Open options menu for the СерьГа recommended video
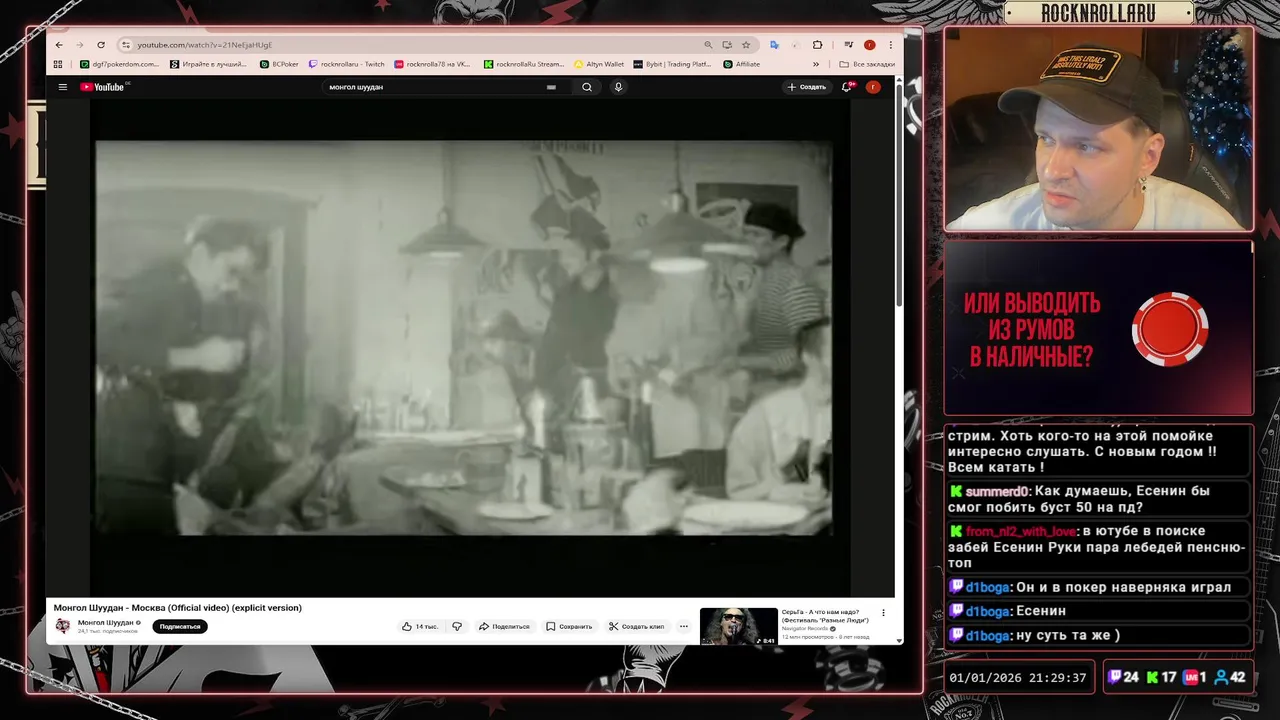This screenshot has width=1280, height=720. pos(883,613)
